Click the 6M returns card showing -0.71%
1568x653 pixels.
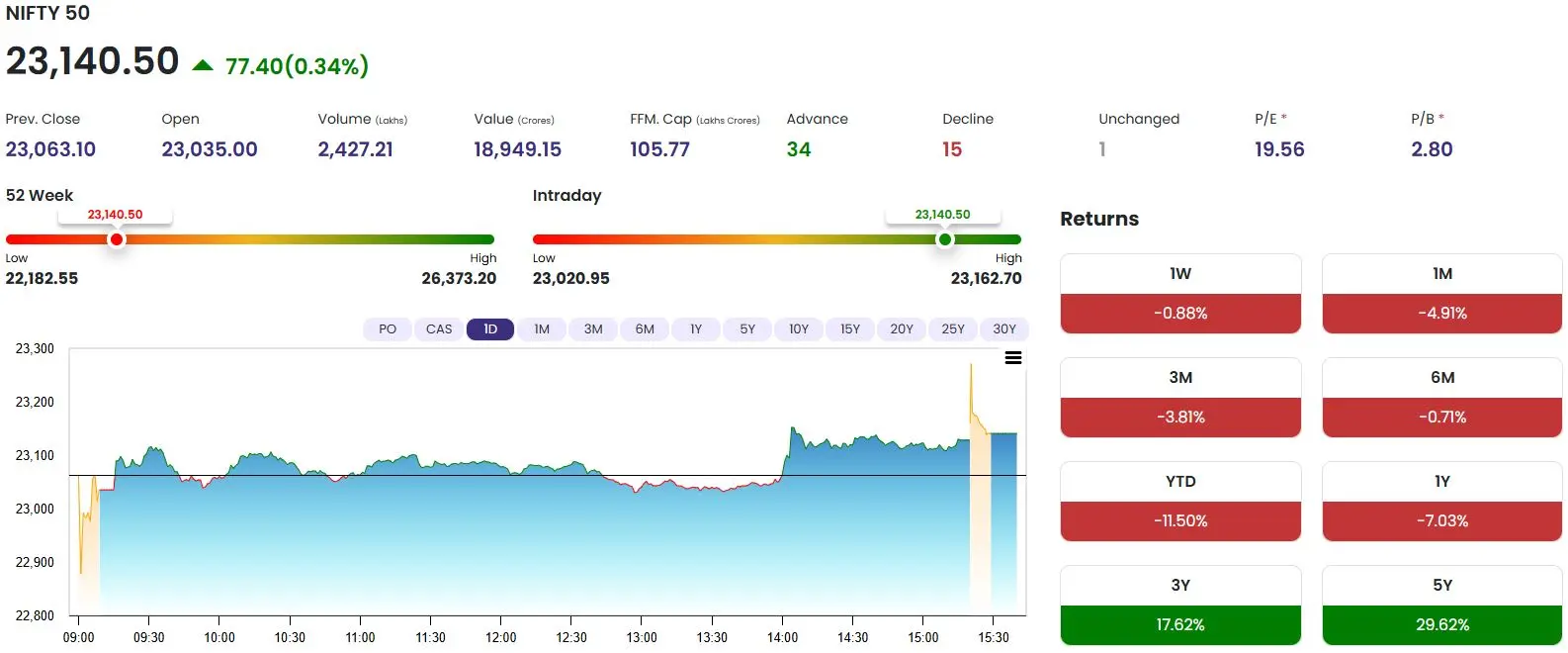[1442, 398]
